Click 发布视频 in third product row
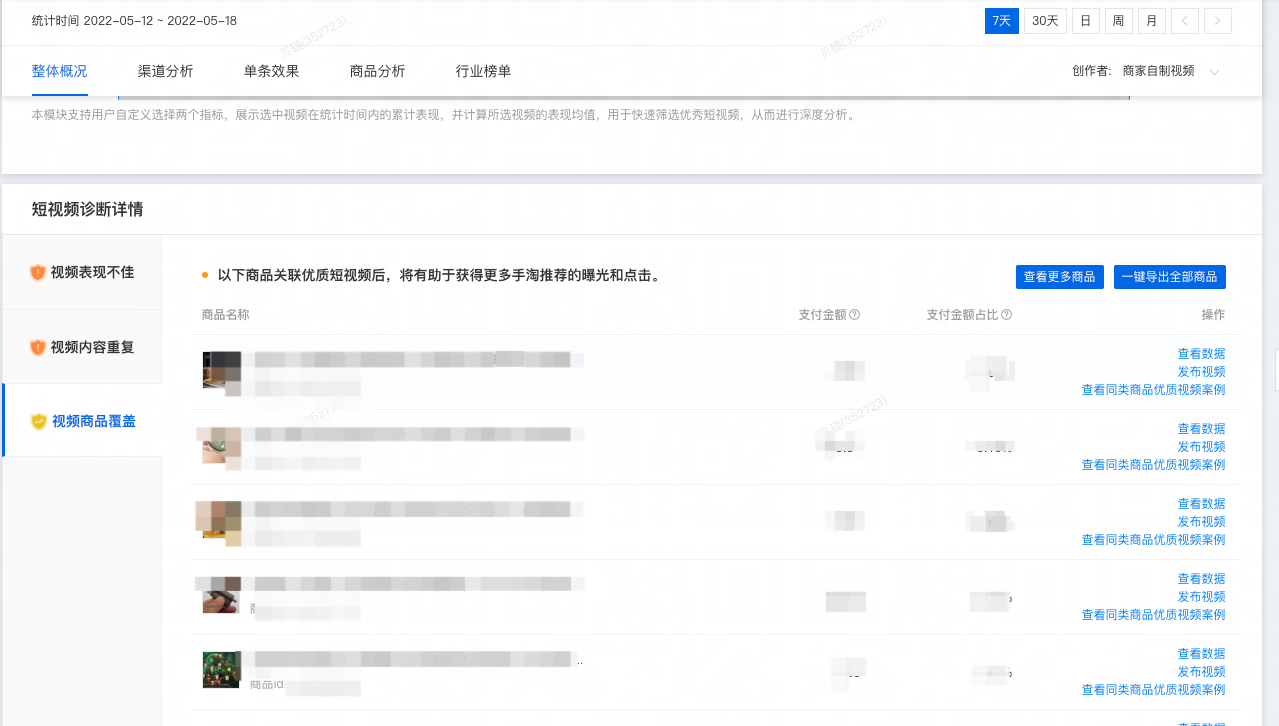 (x=1201, y=521)
